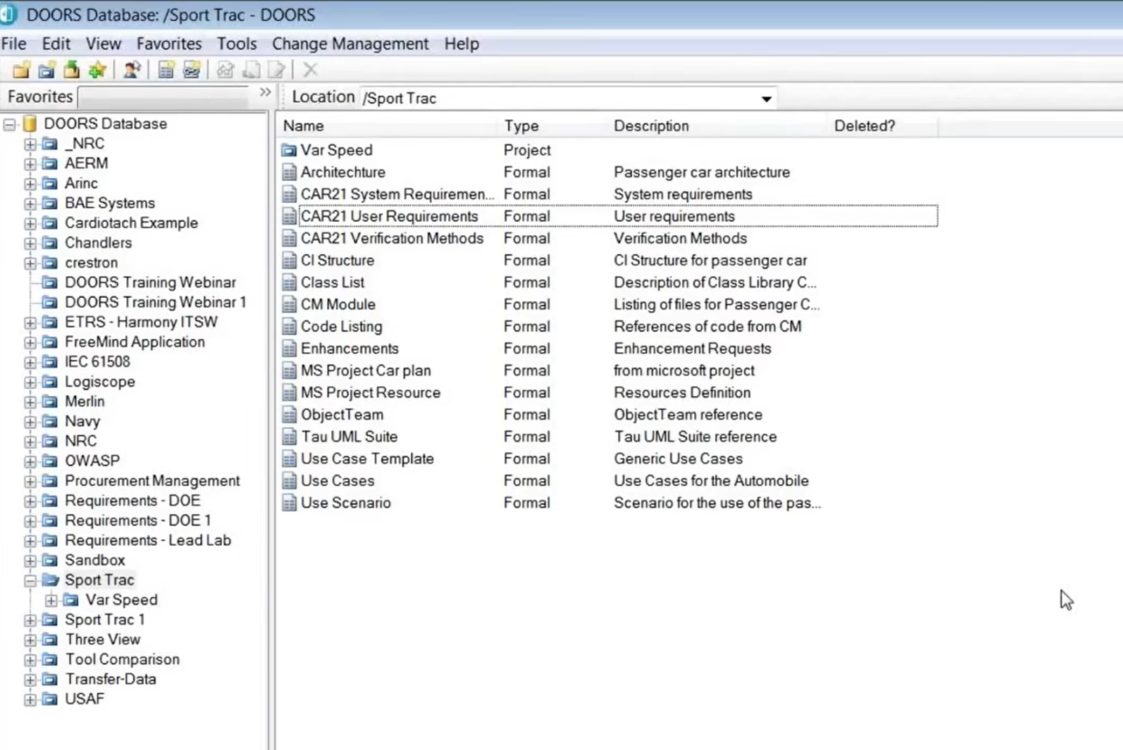Select Sport Trac 1 in the tree
Viewport: 1123px width, 750px height.
tap(105, 620)
